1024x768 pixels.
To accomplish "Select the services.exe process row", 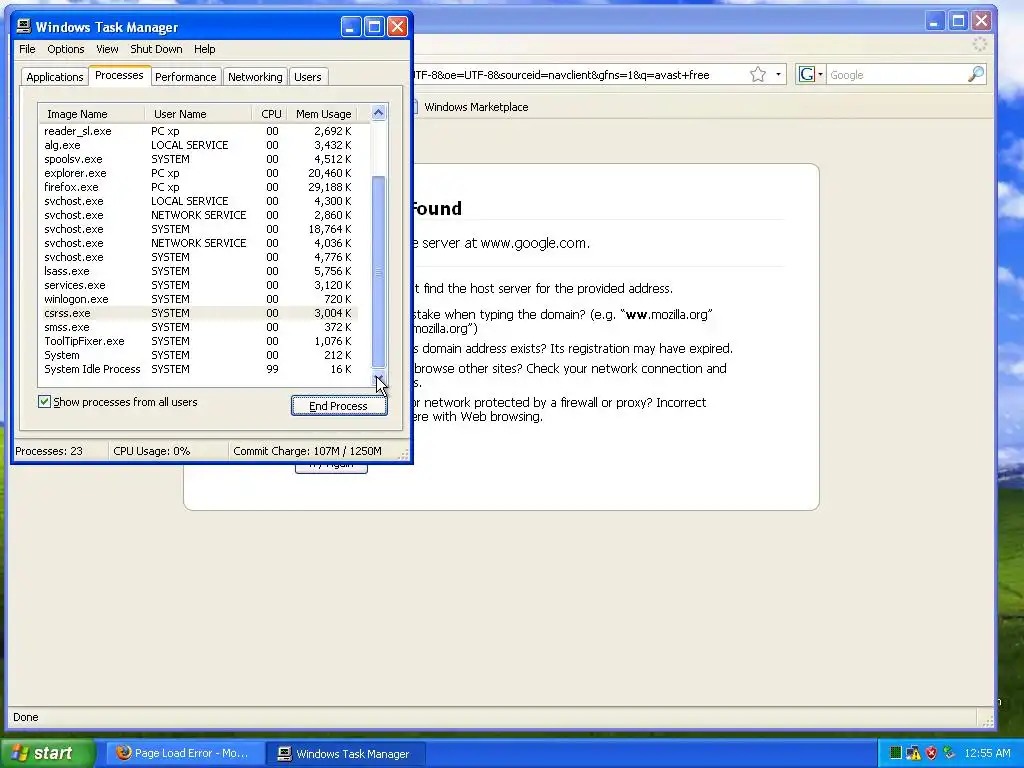I will pyautogui.click(x=198, y=285).
